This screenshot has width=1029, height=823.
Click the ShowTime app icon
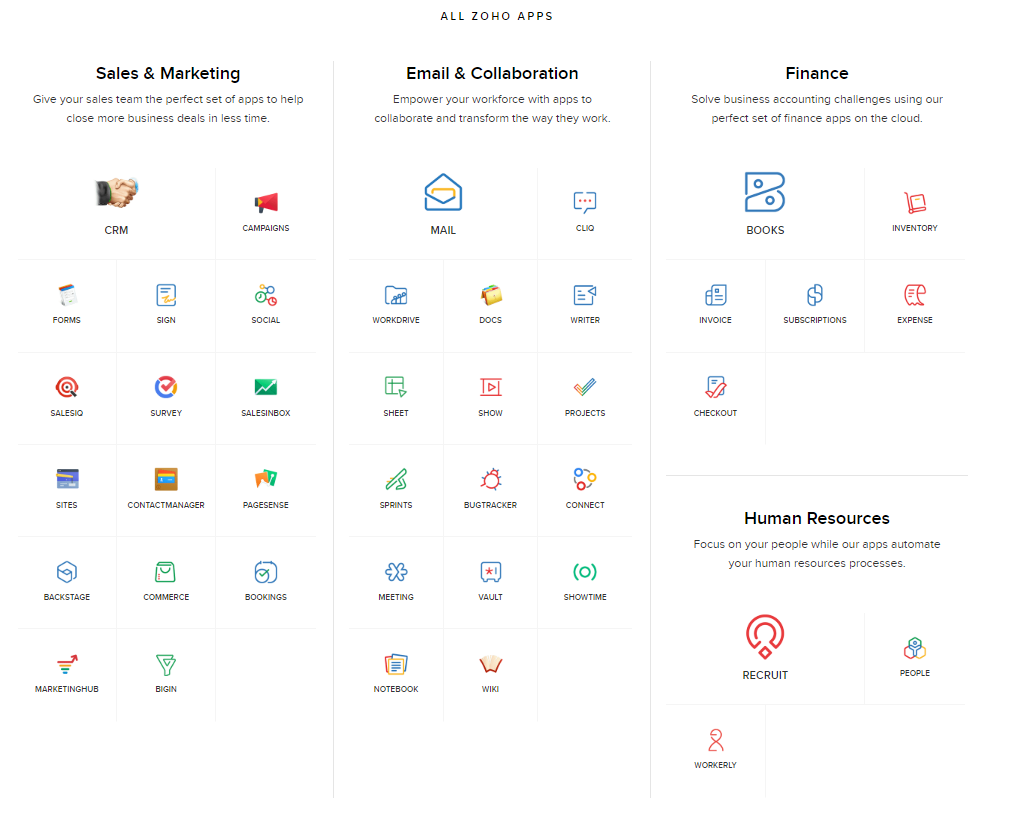point(585,572)
